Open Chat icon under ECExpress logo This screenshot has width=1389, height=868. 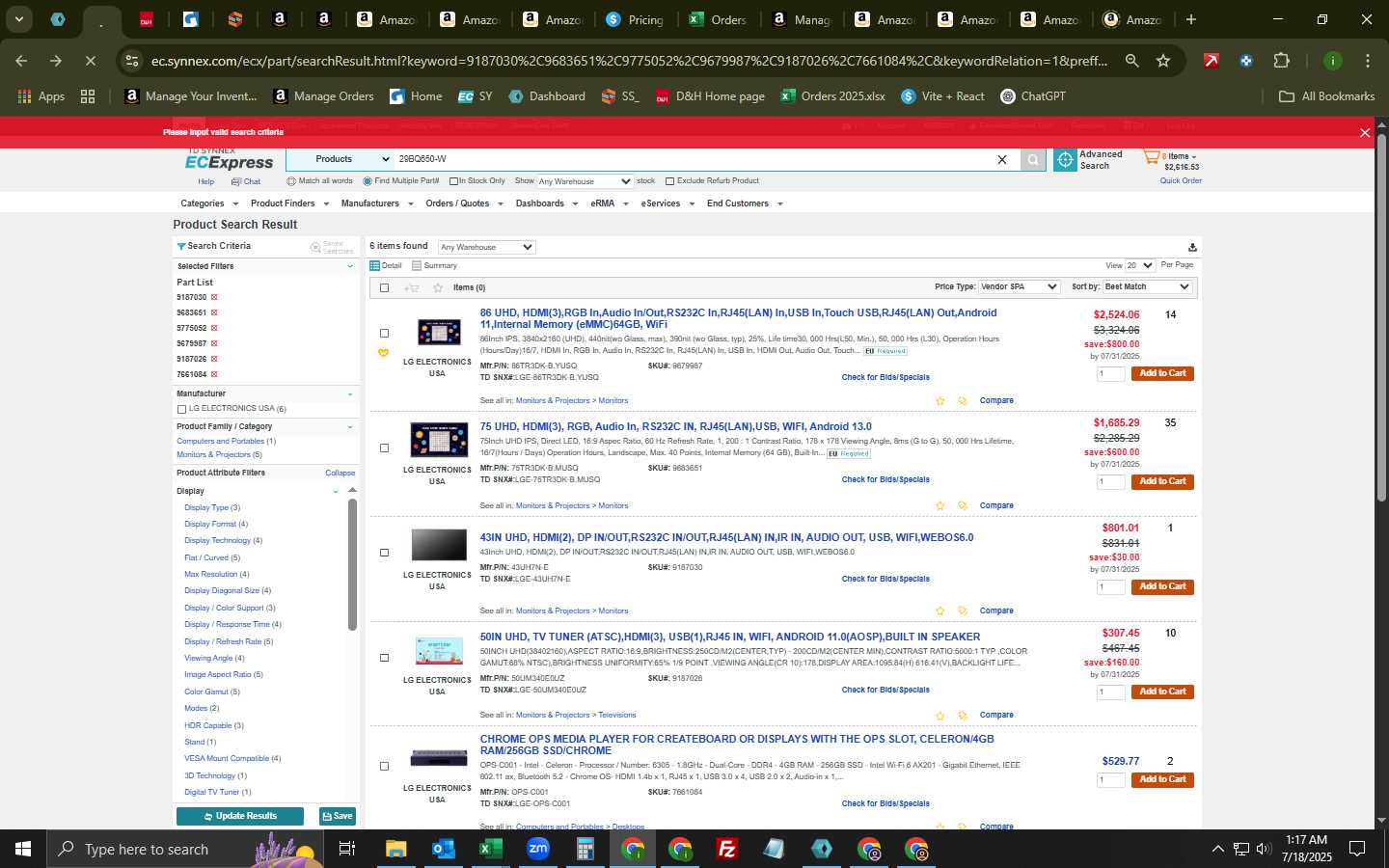237,181
